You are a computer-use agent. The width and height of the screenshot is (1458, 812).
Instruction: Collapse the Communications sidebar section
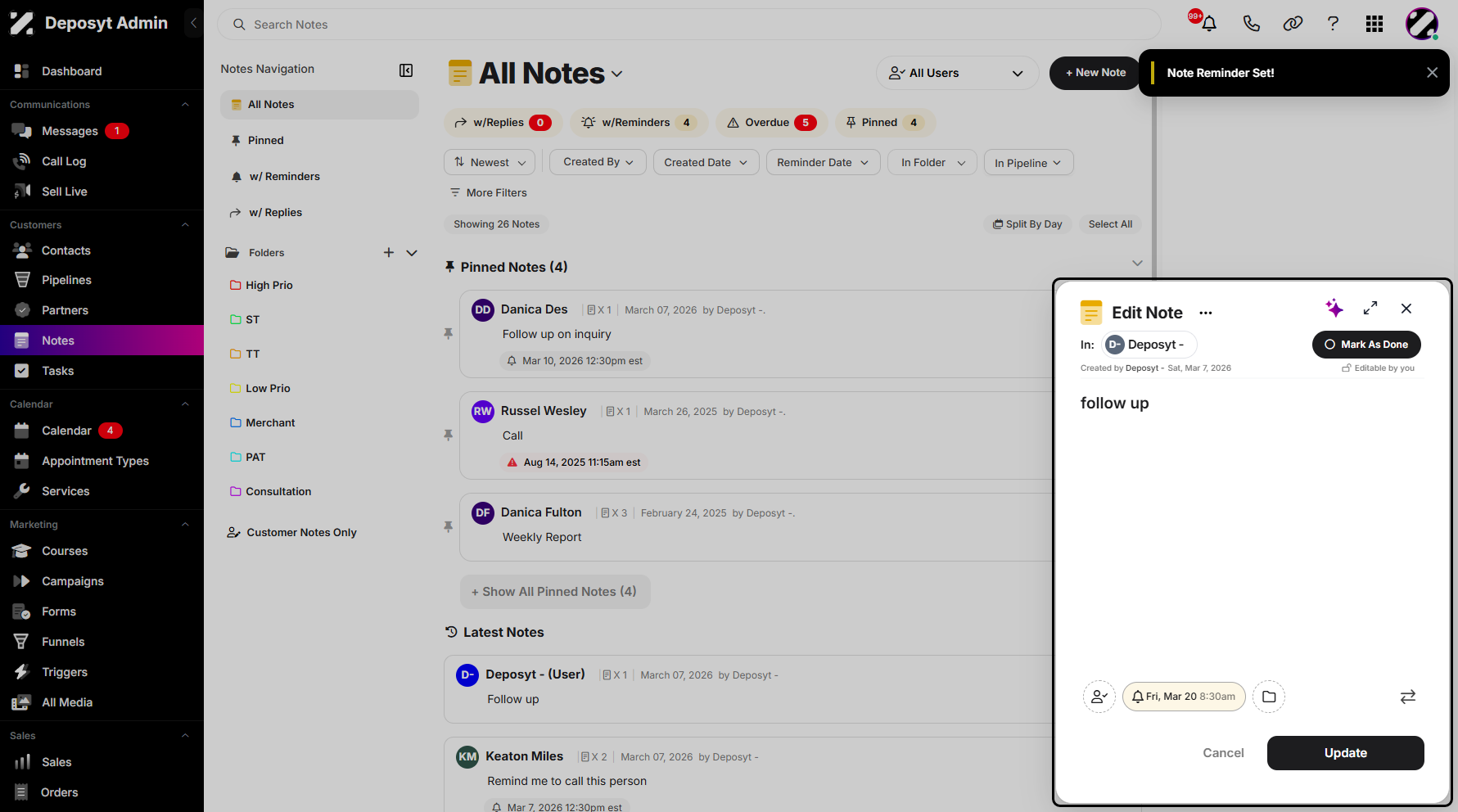[185, 105]
